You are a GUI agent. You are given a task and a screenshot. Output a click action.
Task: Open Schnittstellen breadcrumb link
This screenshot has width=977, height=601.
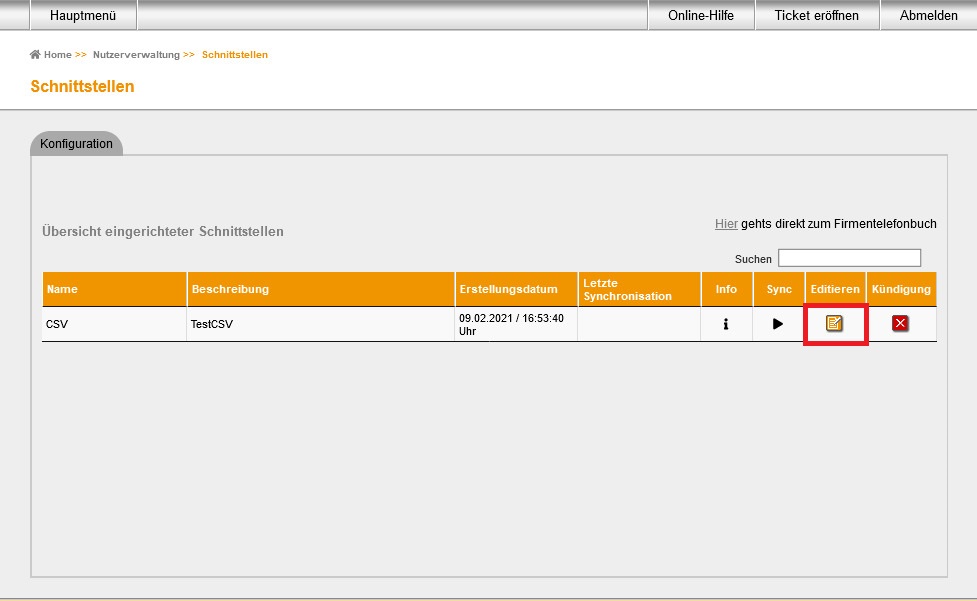coord(235,55)
